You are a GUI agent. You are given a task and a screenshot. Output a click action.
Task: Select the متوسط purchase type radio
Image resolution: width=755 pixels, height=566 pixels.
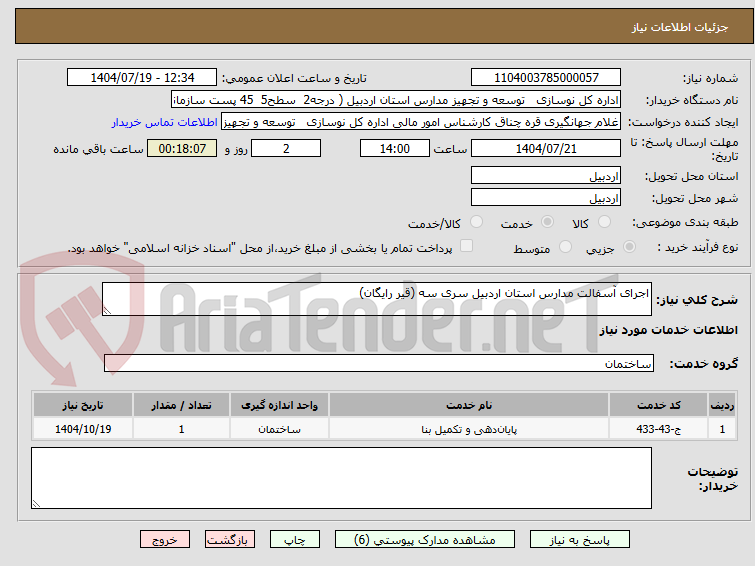(x=565, y=247)
